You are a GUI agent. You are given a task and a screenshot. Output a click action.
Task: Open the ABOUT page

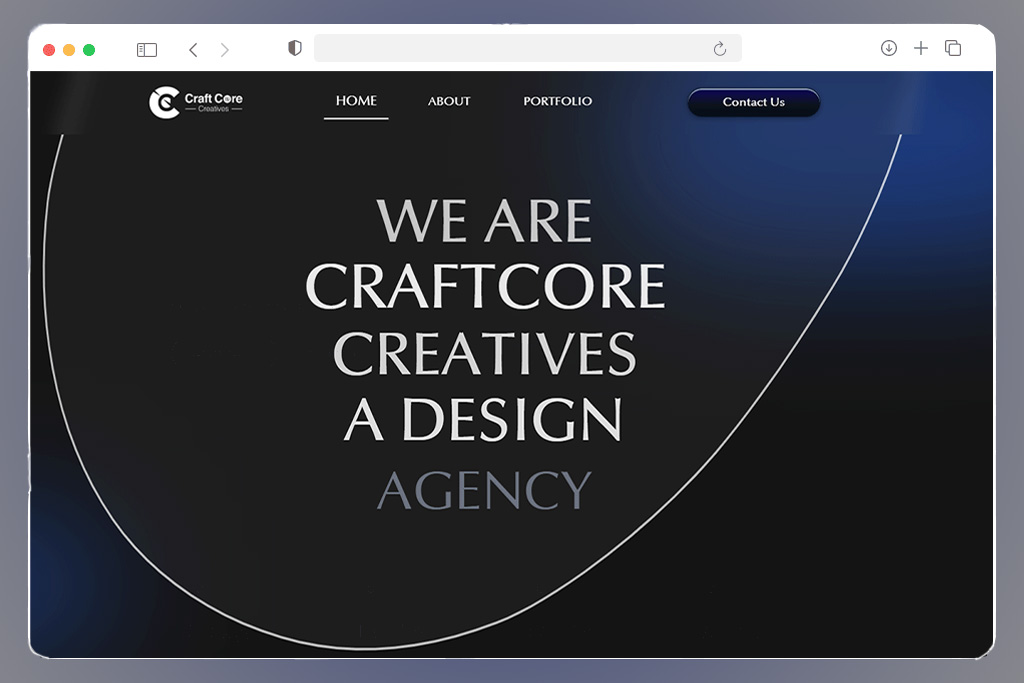pyautogui.click(x=449, y=101)
